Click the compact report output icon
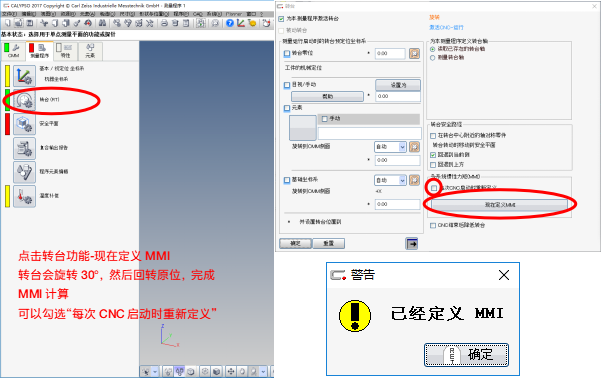This screenshot has width=602, height=378. tap(25, 148)
